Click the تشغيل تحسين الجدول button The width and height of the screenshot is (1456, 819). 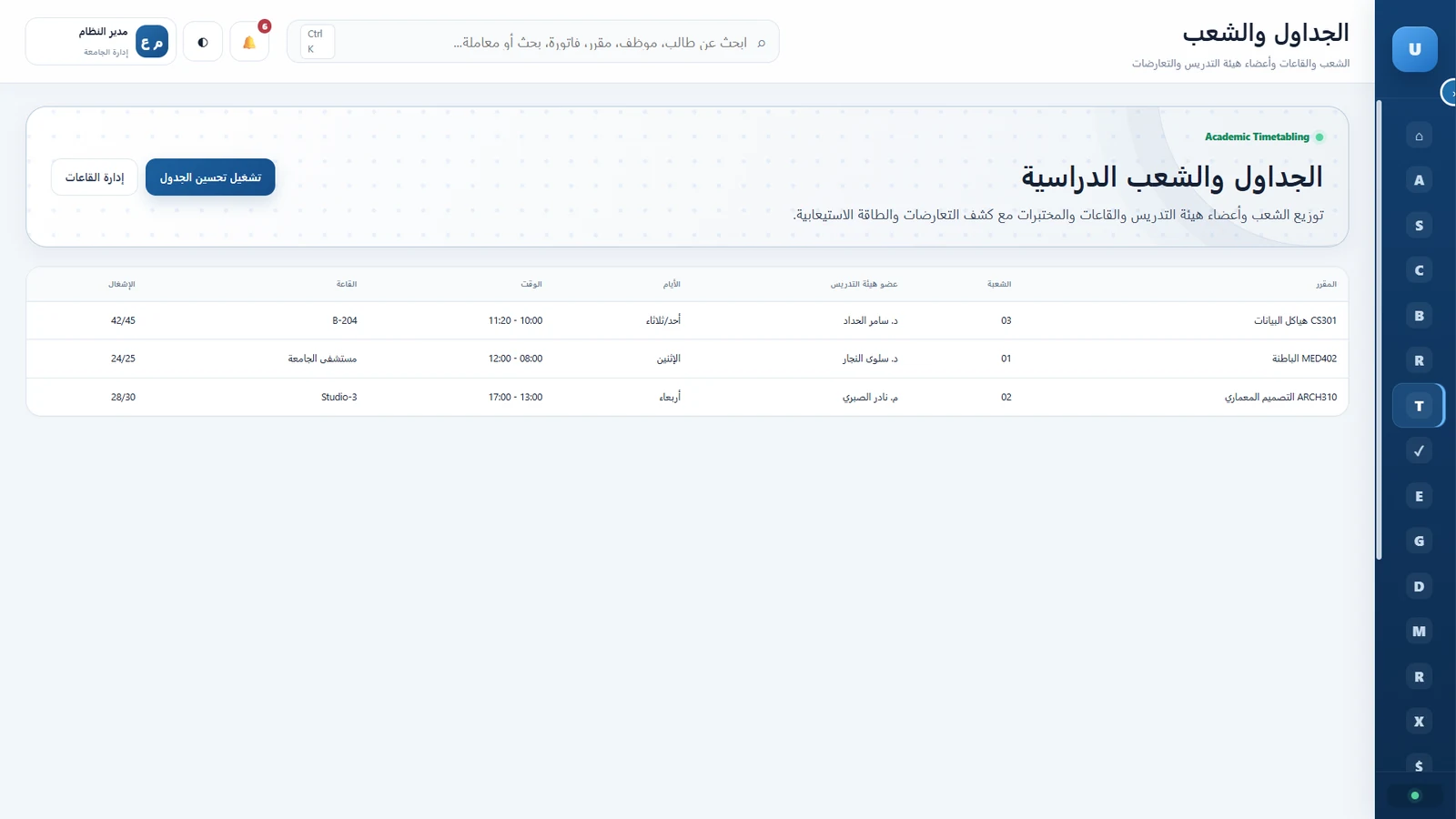pos(210,177)
